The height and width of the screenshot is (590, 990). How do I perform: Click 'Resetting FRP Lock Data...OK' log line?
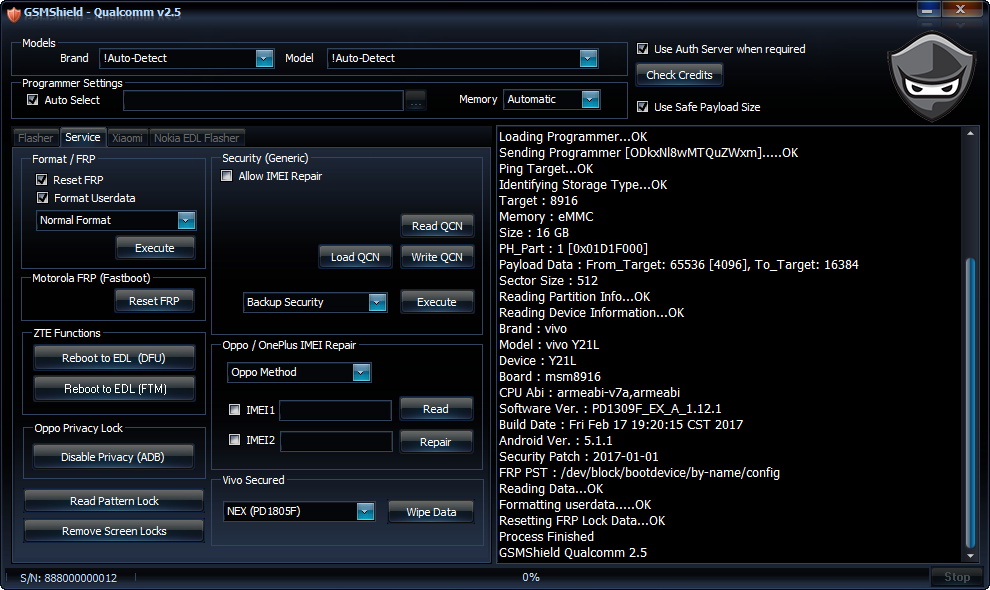point(581,521)
